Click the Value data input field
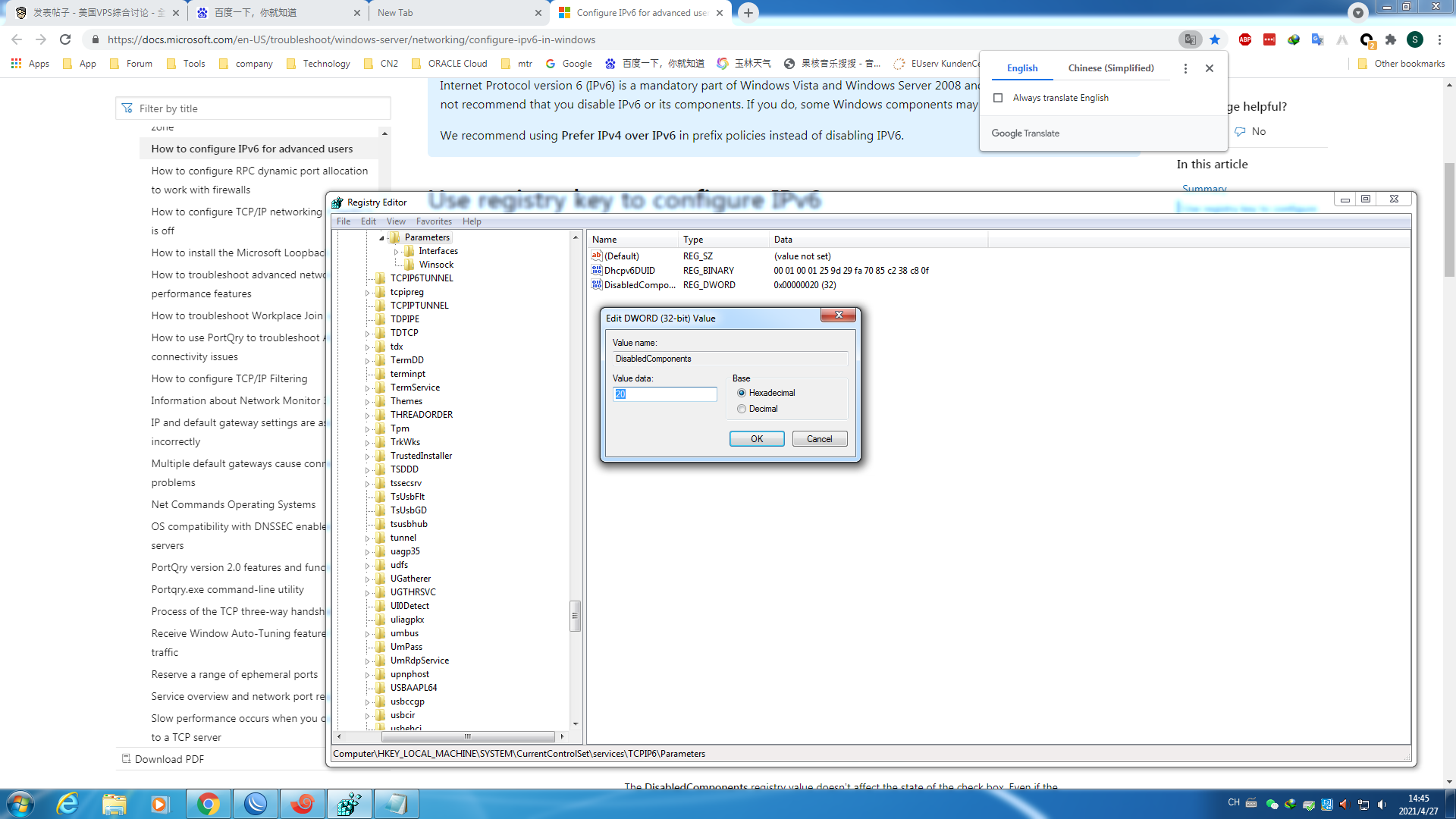Screen dimensions: 1456x819 (664, 394)
